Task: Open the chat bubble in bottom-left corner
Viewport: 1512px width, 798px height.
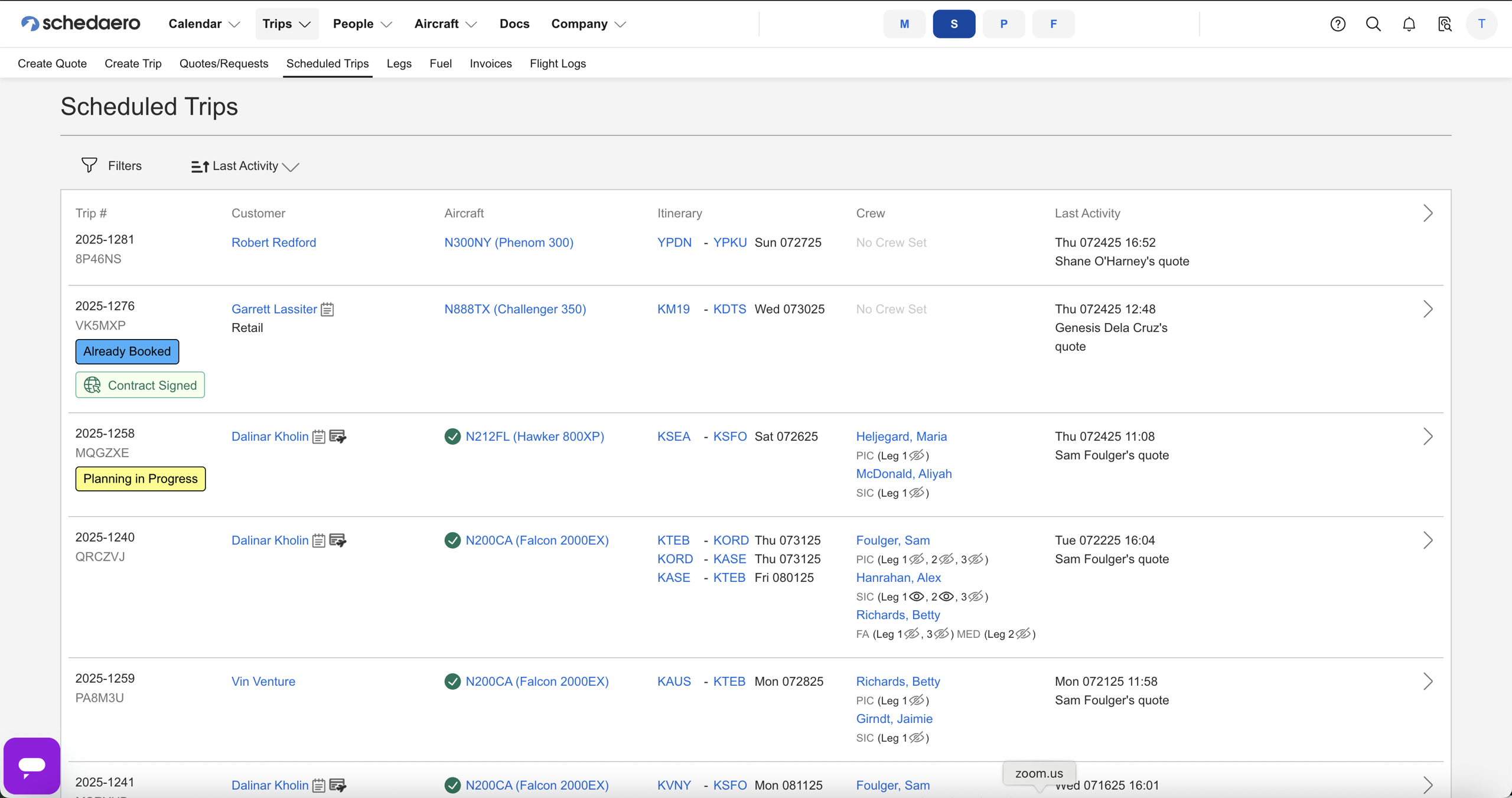Action: (x=31, y=766)
